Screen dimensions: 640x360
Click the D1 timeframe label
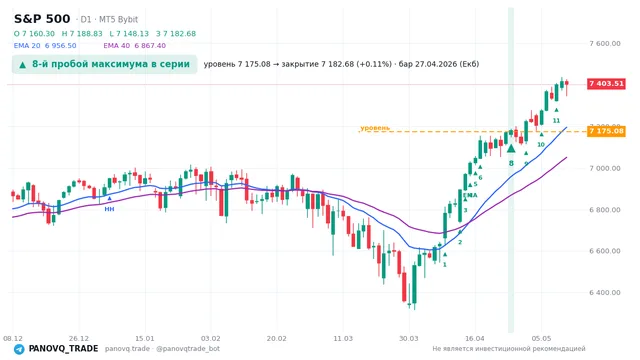click(85, 19)
